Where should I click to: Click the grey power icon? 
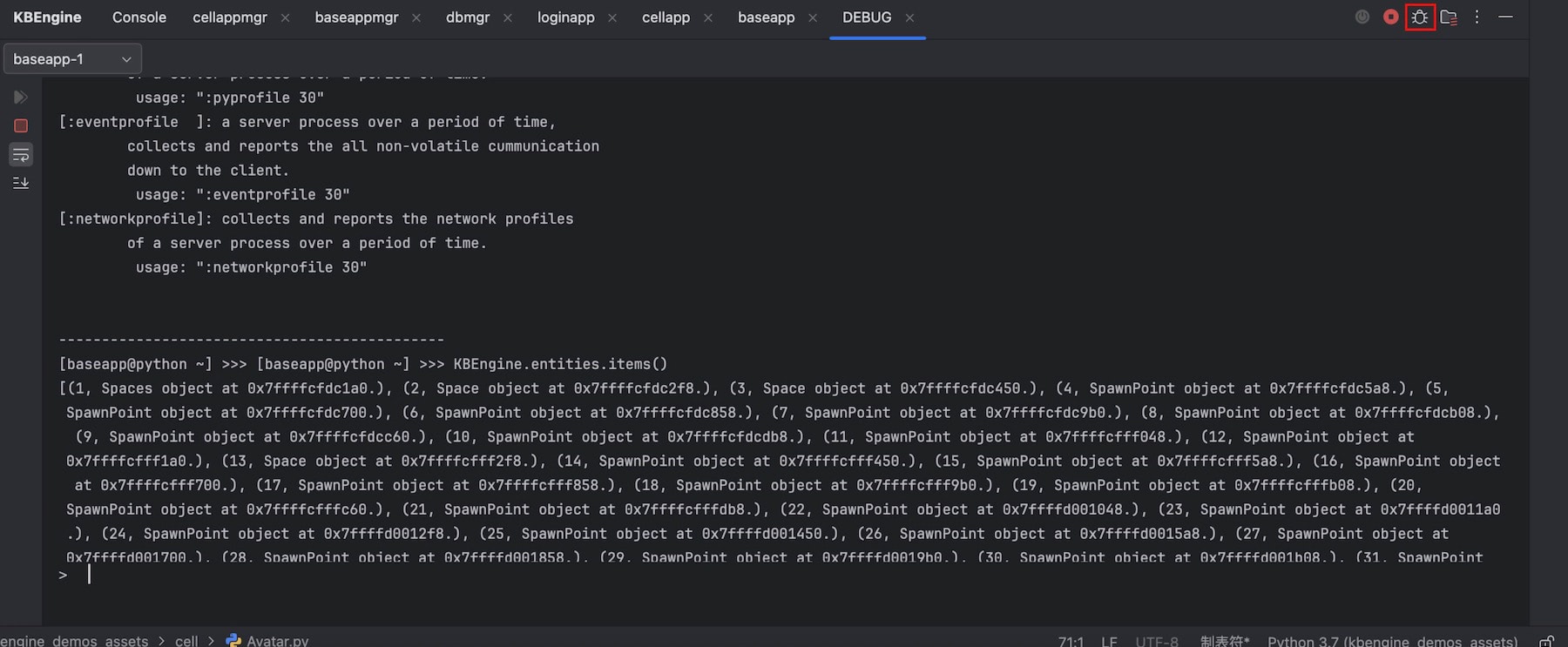1362,17
